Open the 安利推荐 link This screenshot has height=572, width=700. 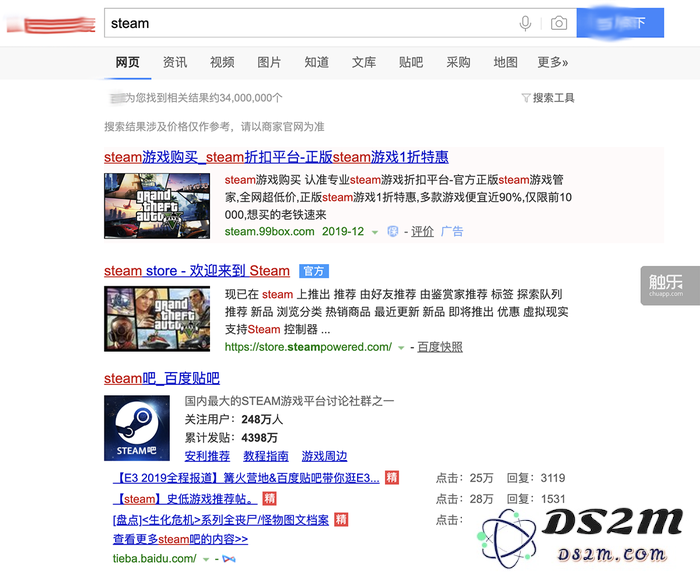(207, 456)
